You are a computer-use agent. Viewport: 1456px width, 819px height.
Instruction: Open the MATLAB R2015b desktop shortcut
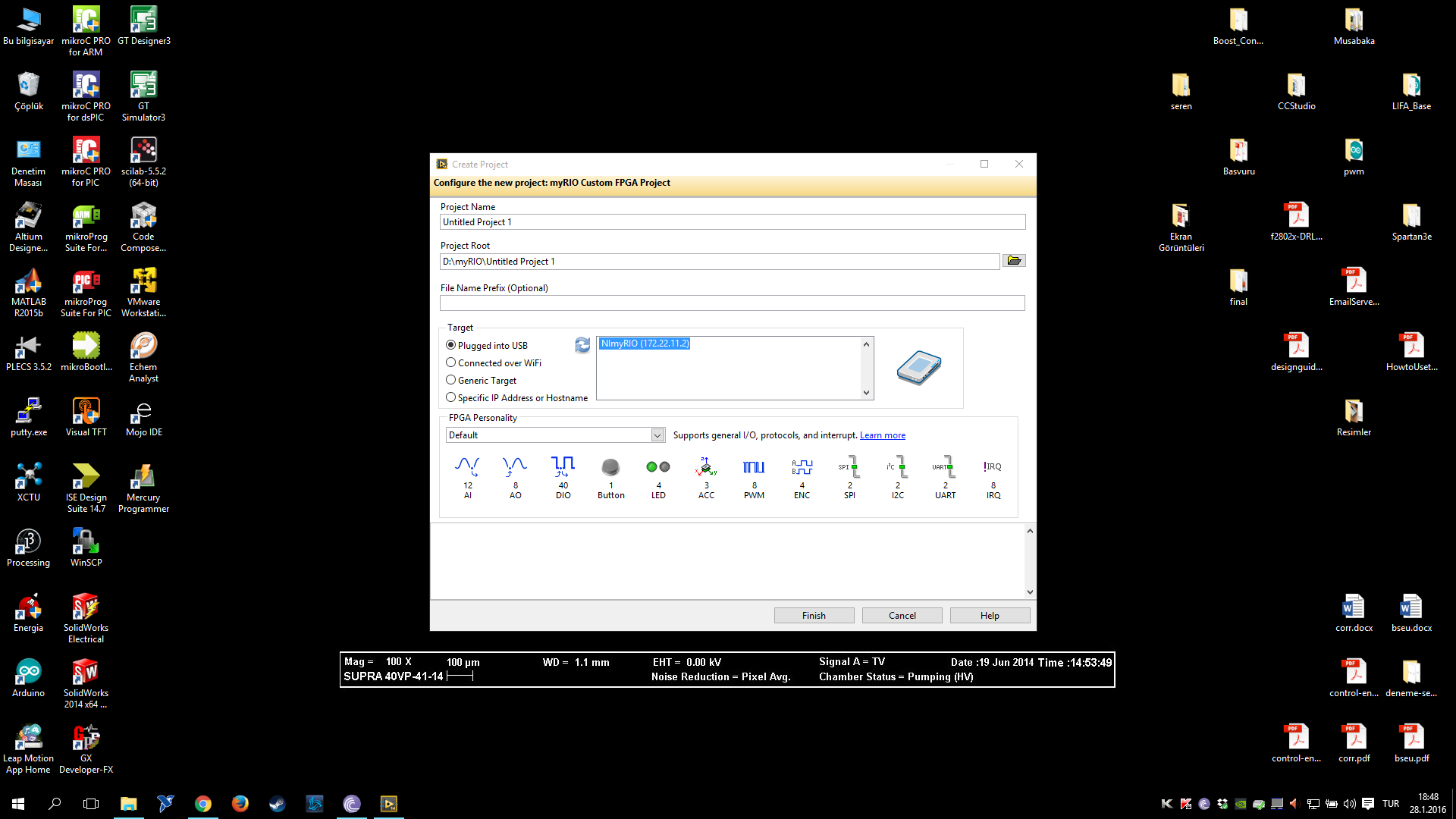[29, 293]
